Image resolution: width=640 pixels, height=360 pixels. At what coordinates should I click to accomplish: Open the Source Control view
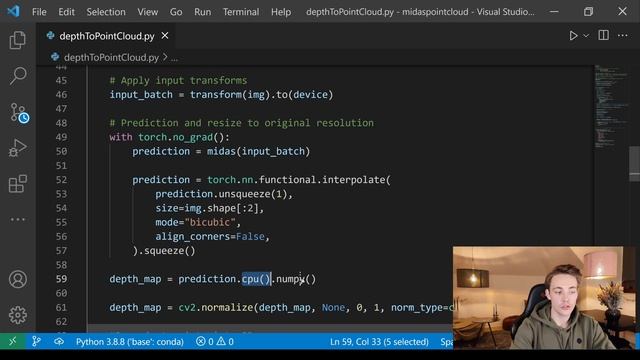coord(18,112)
